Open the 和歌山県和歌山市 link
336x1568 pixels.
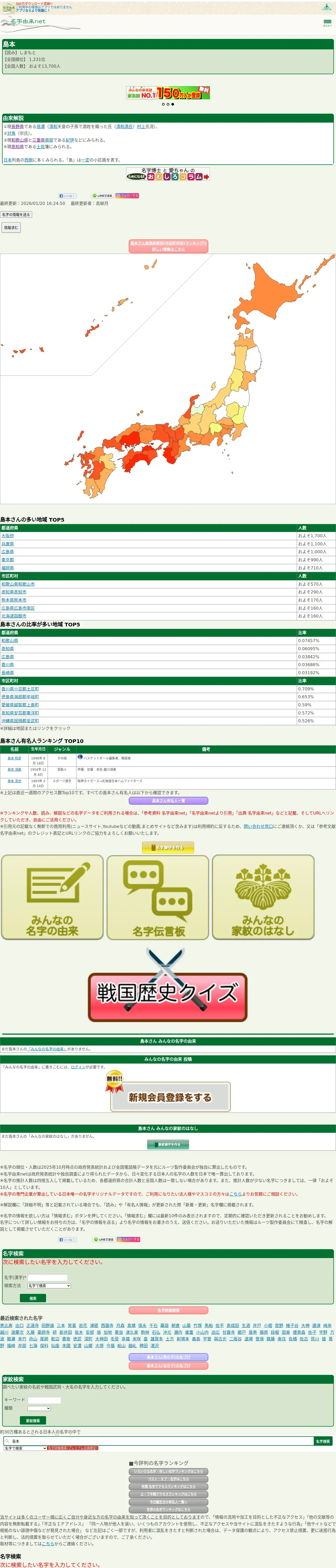point(18,584)
